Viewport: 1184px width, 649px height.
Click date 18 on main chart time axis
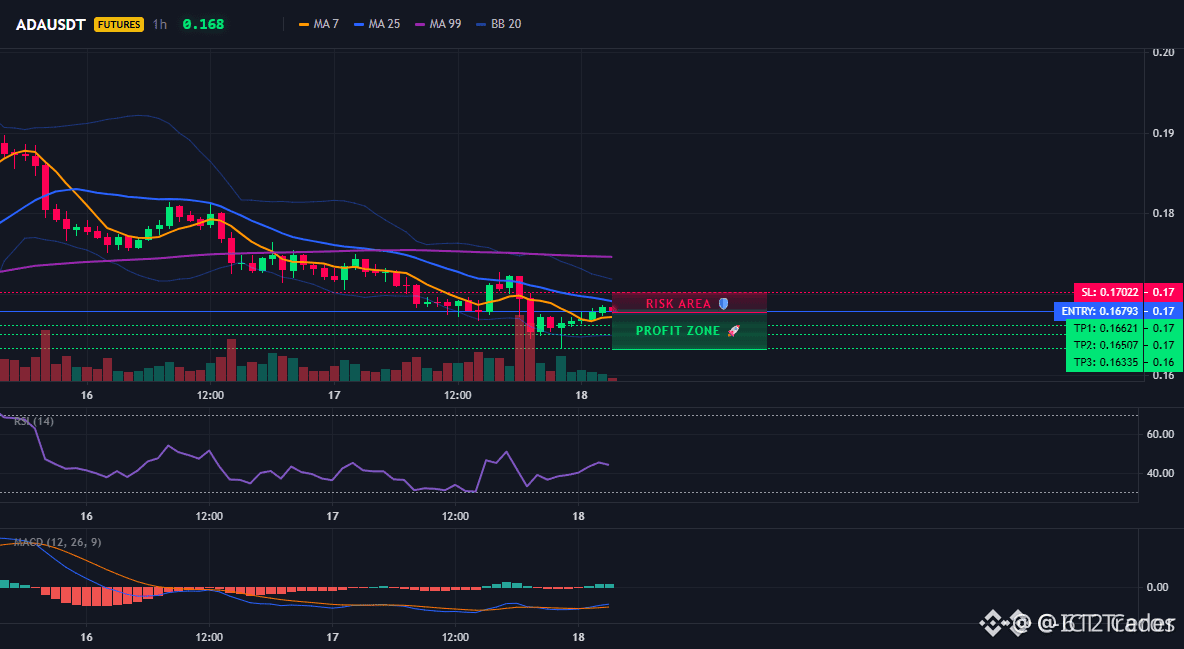(581, 395)
